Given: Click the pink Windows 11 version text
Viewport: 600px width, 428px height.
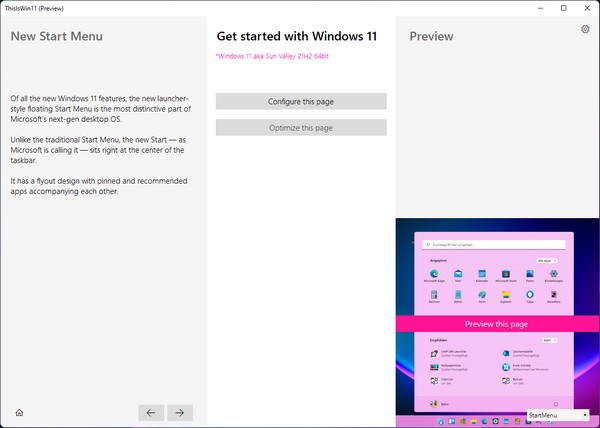Looking at the screenshot, I should coord(272,56).
